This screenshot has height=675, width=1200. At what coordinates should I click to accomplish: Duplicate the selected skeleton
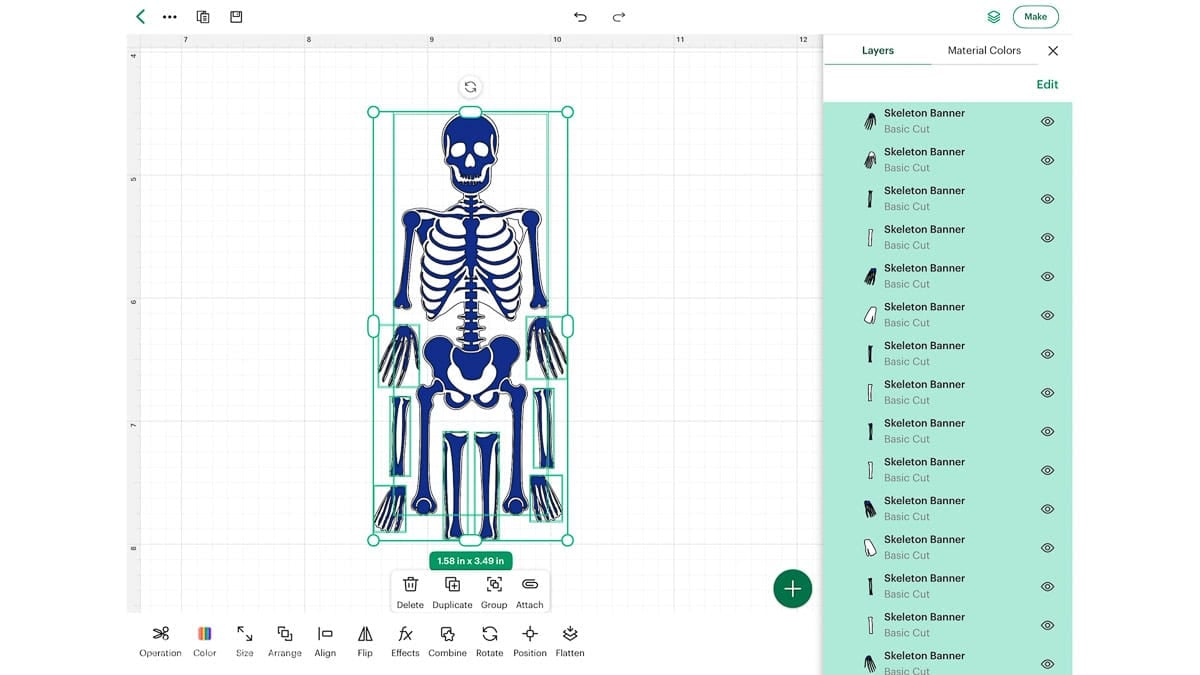coord(452,592)
